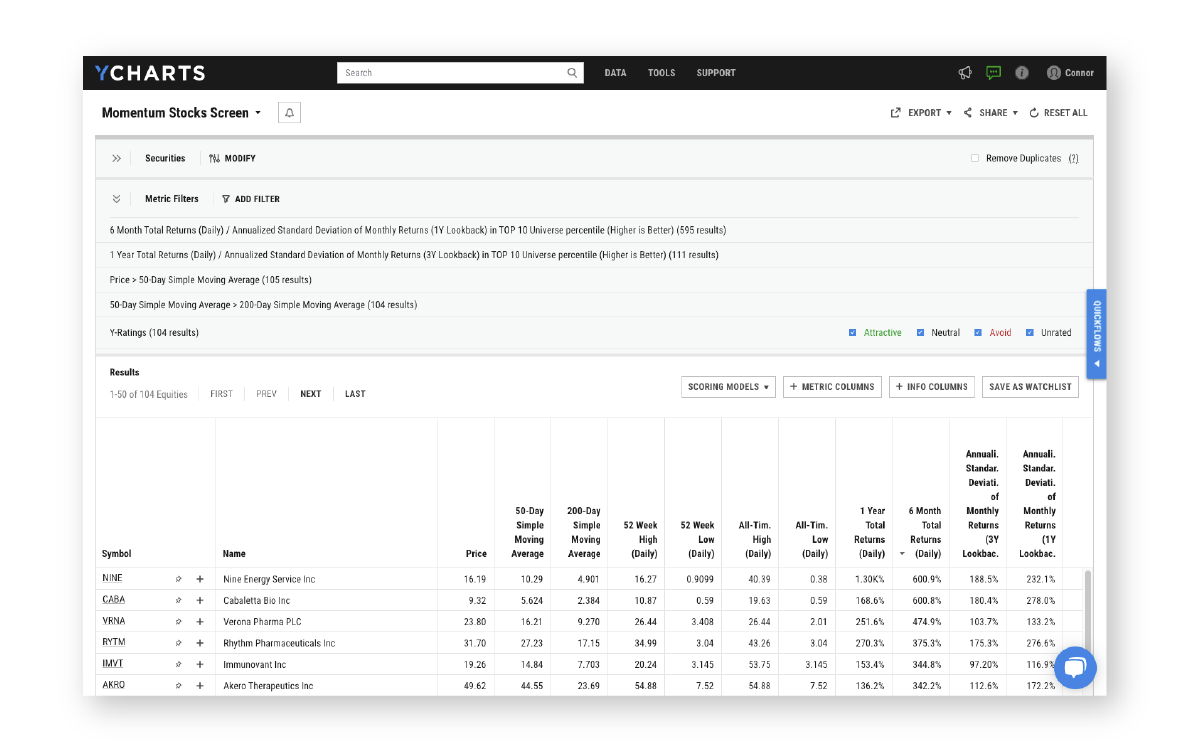Uncheck the Attractive rating checkbox
Image resolution: width=1189 pixels, height=751 pixels.
pyautogui.click(x=852, y=332)
